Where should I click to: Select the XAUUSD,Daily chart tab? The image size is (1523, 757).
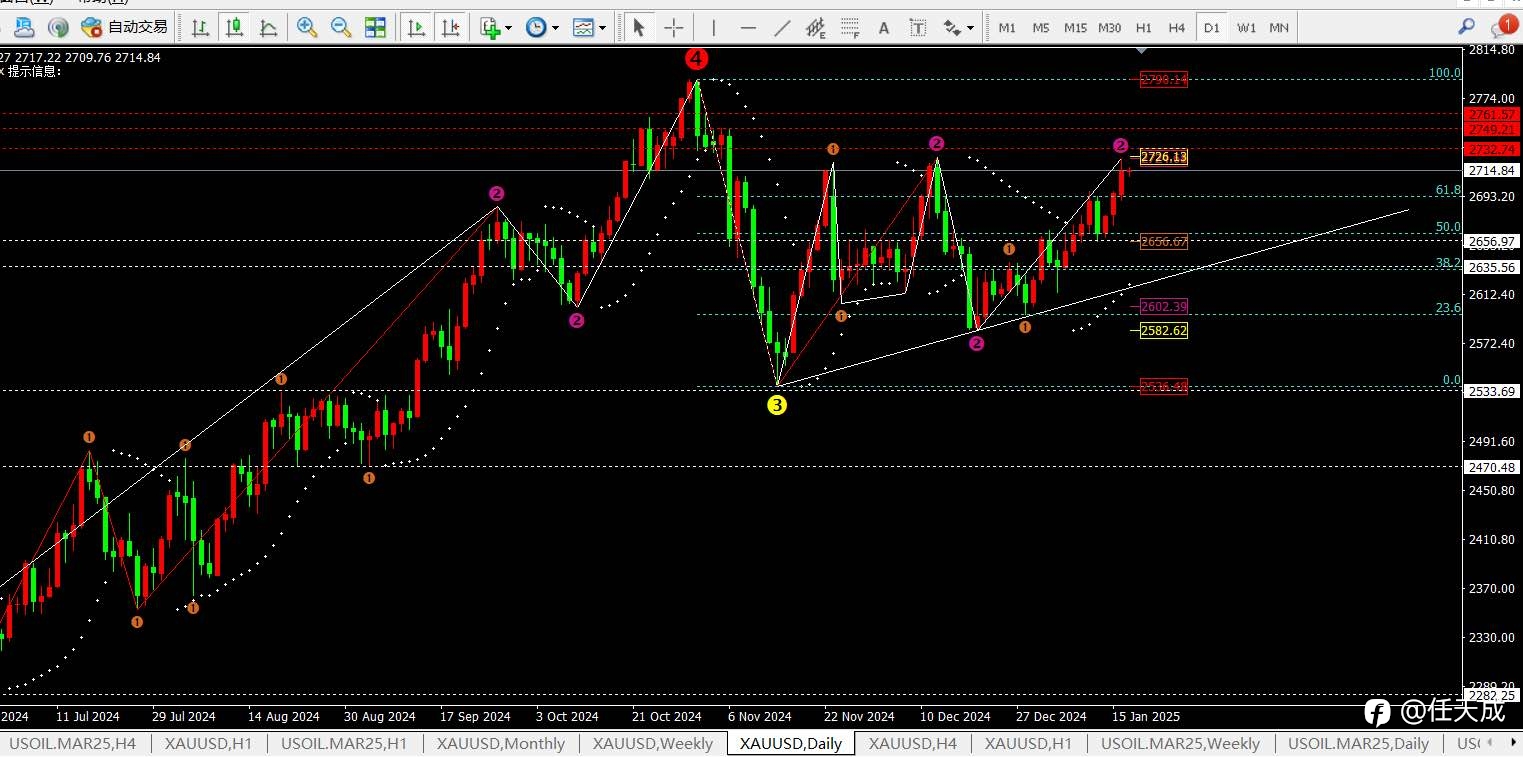pyautogui.click(x=790, y=744)
